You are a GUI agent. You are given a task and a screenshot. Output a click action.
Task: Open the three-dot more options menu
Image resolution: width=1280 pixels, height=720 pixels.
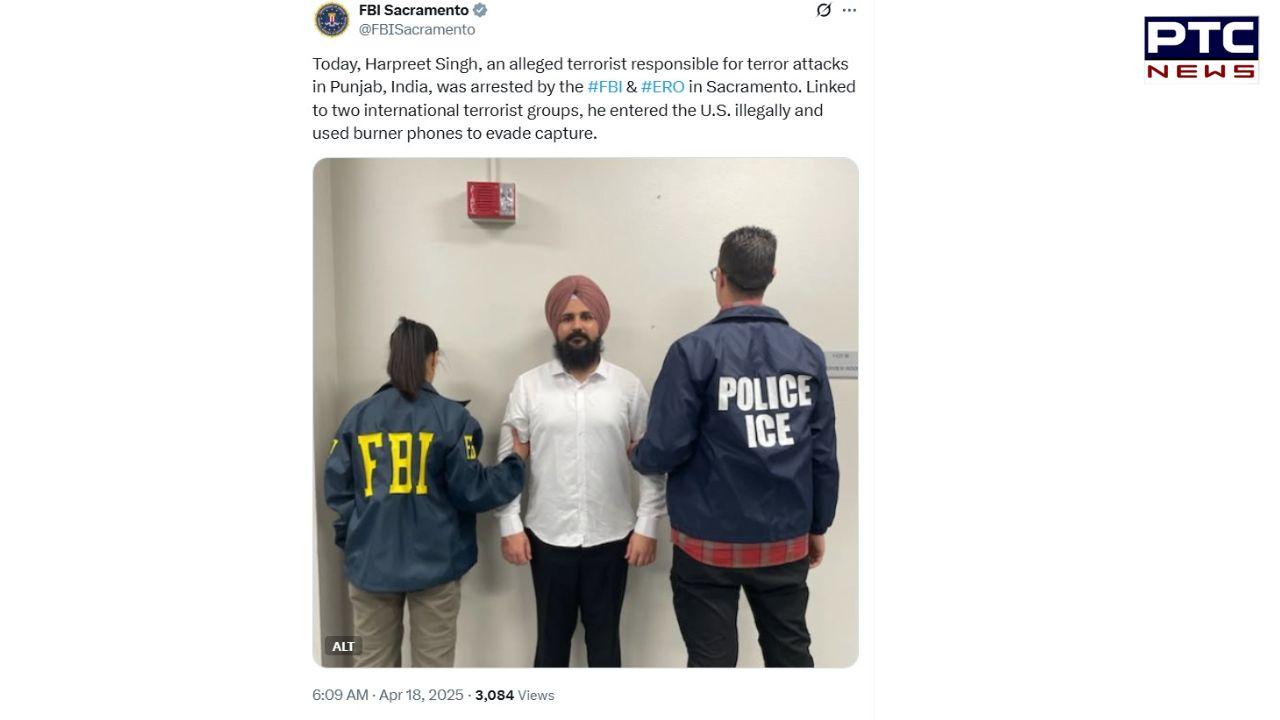click(849, 10)
